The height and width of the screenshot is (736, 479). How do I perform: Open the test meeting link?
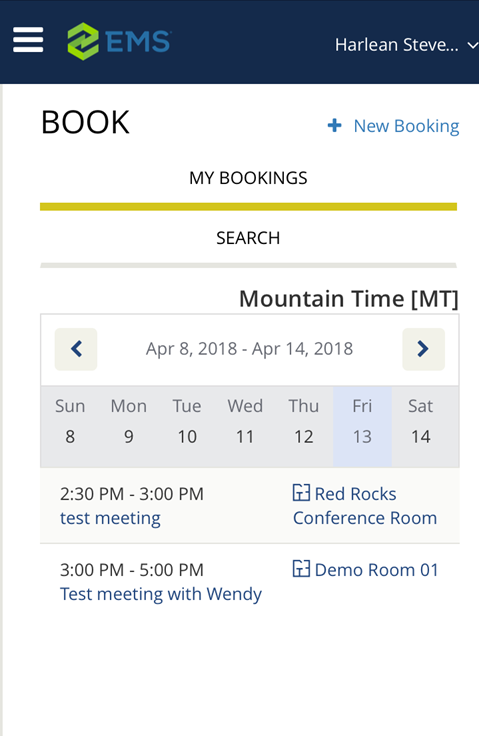110,518
